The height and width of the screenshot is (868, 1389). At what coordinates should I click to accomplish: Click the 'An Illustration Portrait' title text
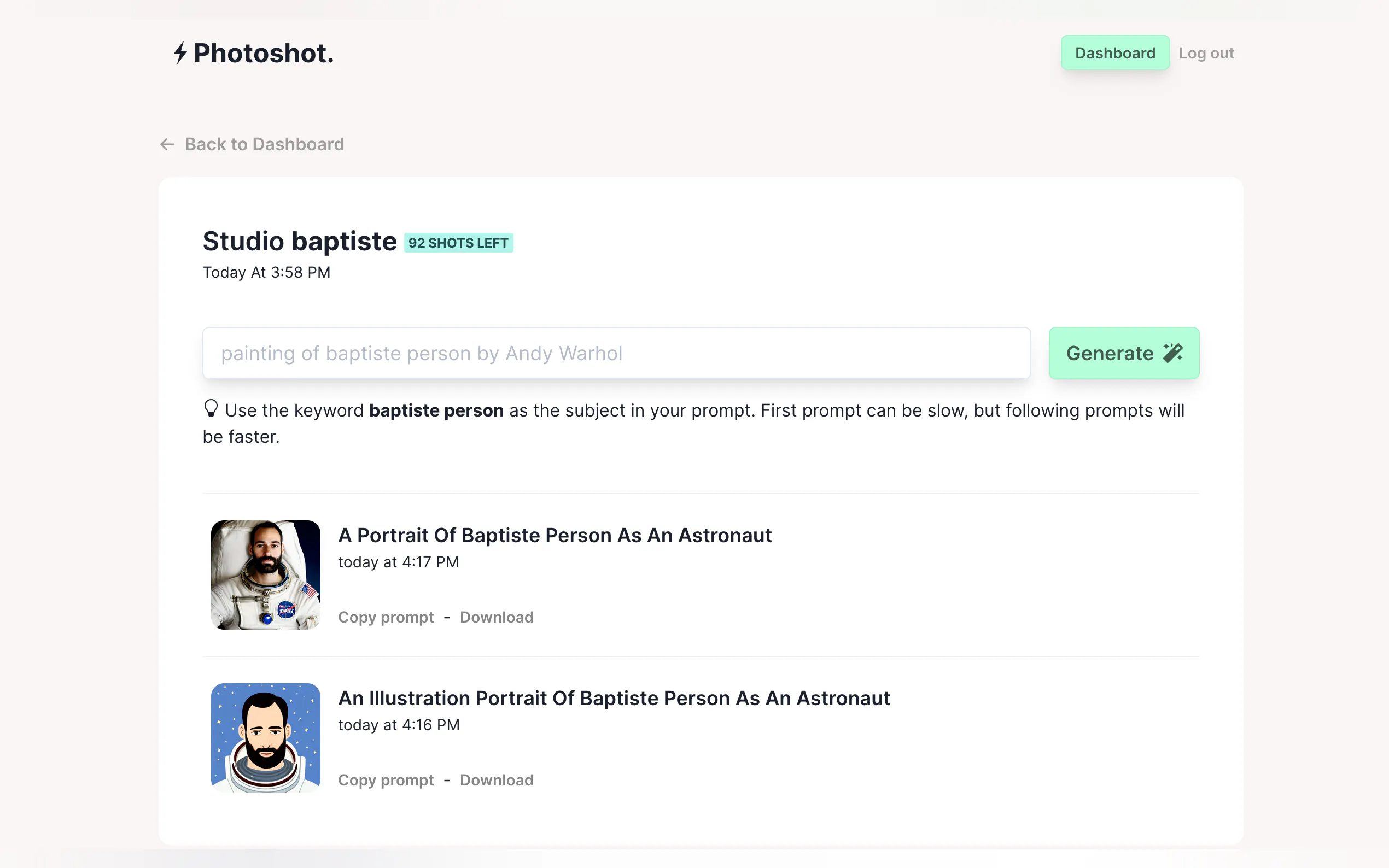pos(614,698)
